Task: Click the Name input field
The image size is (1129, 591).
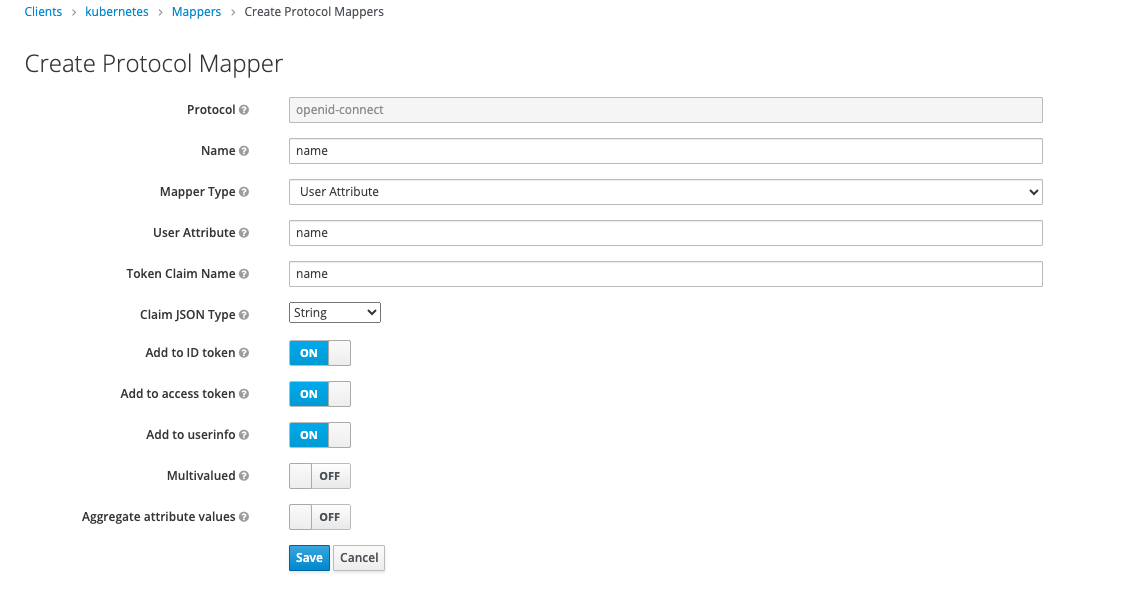Action: pyautogui.click(x=665, y=151)
